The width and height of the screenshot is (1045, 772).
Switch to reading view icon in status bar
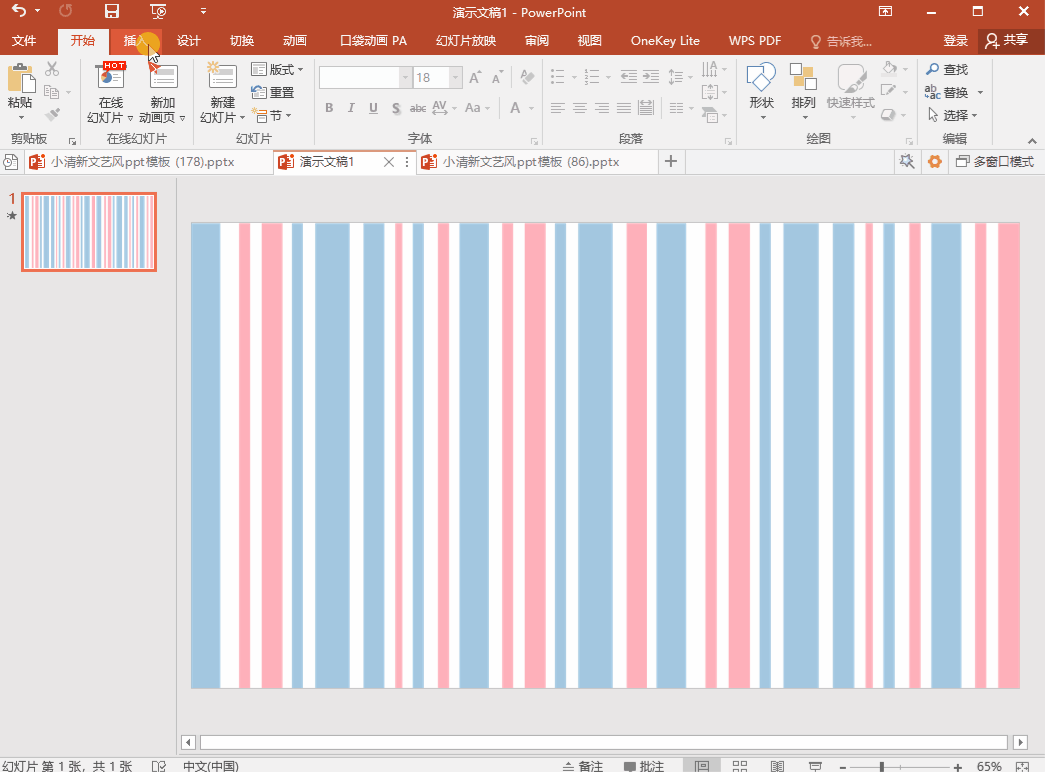click(x=777, y=766)
